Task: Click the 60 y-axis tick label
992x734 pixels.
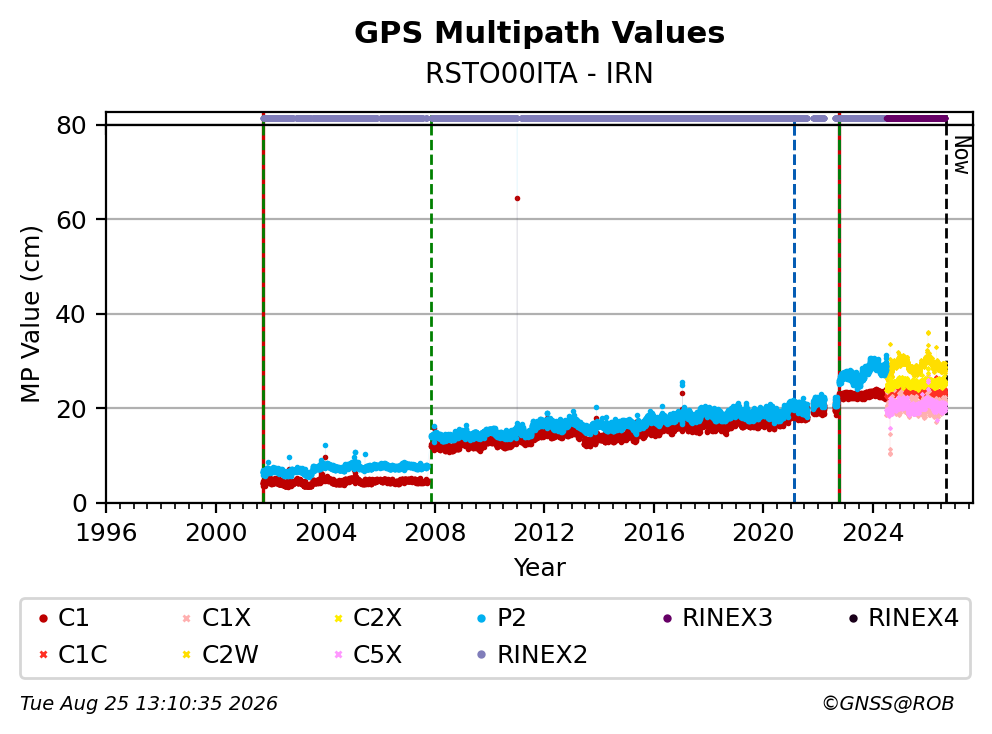Action: [x=71, y=220]
